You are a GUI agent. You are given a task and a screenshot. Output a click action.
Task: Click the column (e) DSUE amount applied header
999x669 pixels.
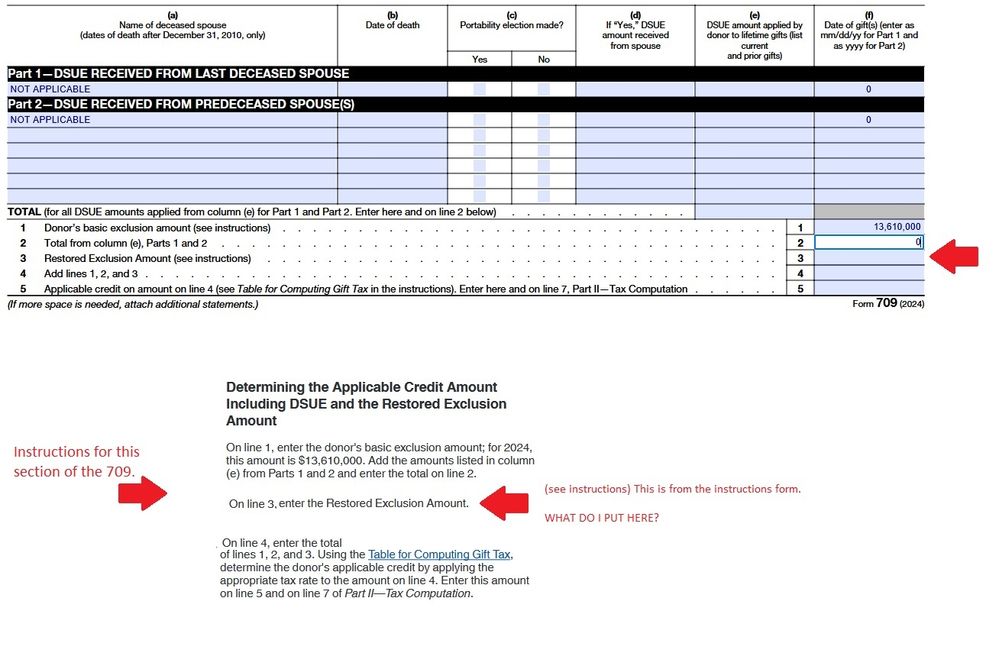tap(754, 35)
